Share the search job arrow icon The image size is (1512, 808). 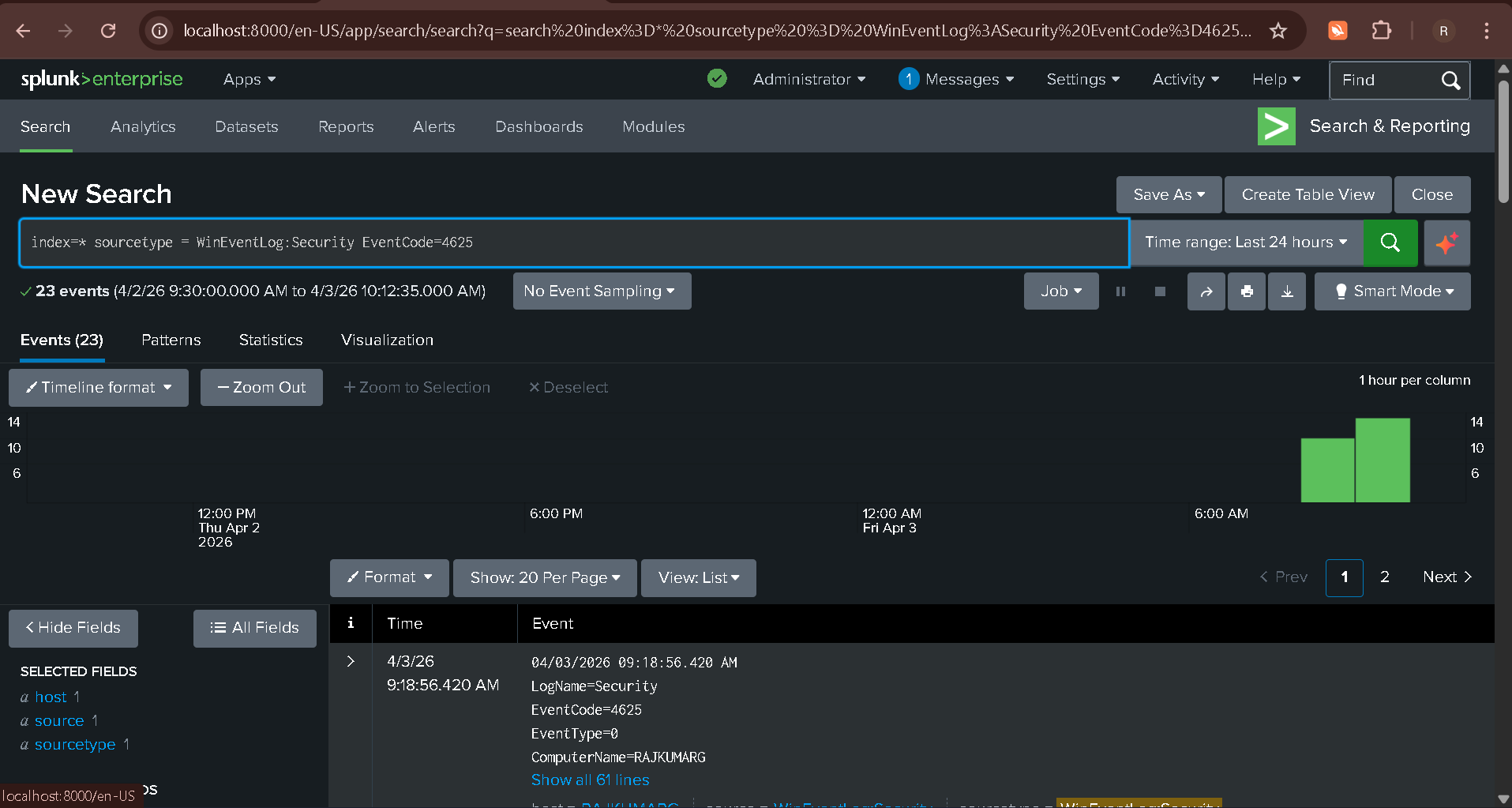1206,291
